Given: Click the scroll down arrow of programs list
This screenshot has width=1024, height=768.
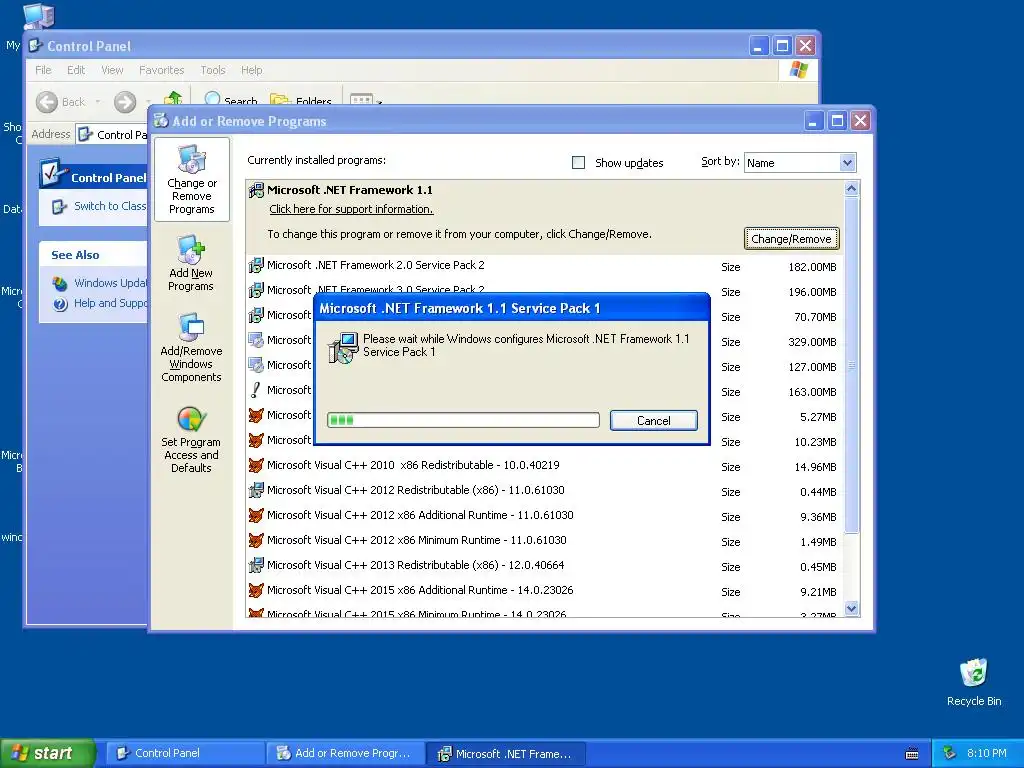Looking at the screenshot, I should tap(851, 609).
